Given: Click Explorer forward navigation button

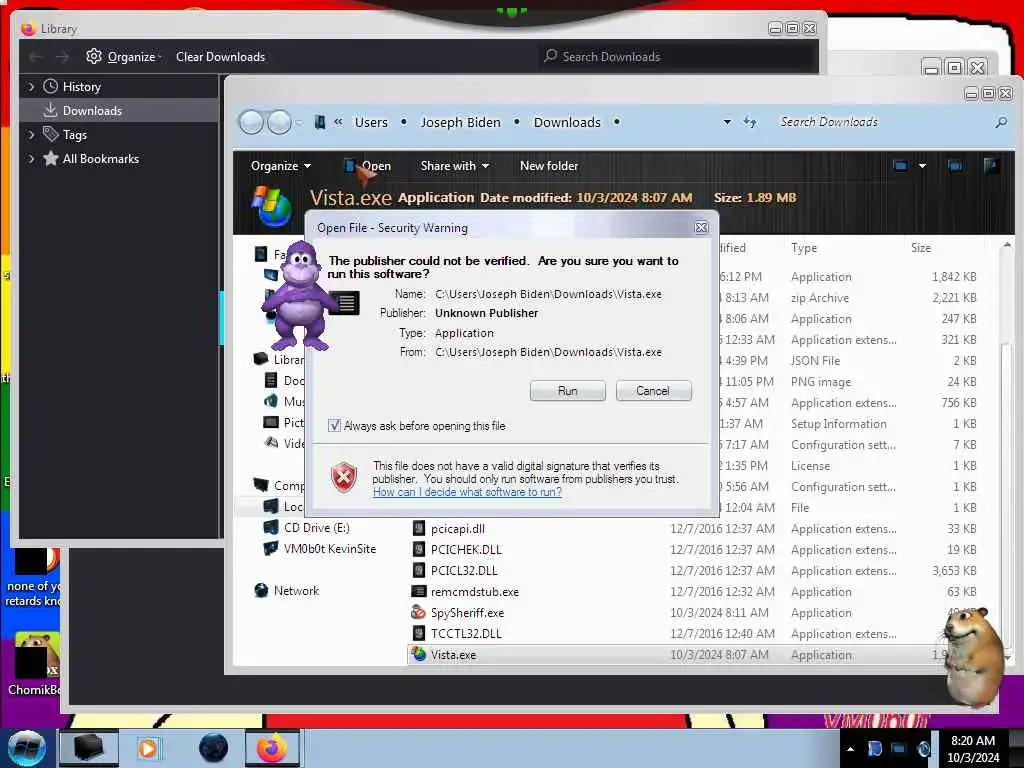Looking at the screenshot, I should pyautogui.click(x=280, y=122).
